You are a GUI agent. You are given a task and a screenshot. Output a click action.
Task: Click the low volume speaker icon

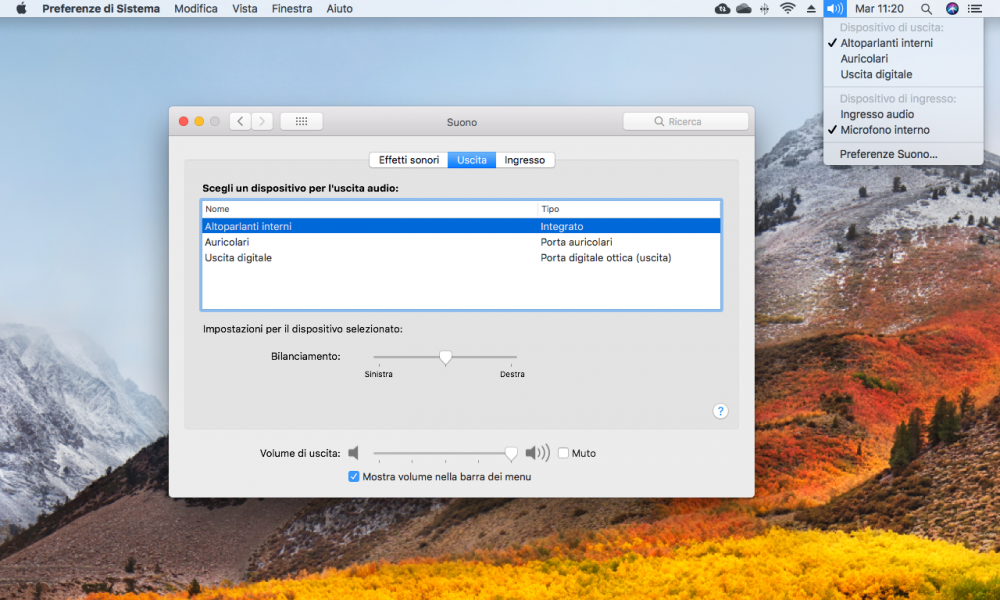point(353,453)
